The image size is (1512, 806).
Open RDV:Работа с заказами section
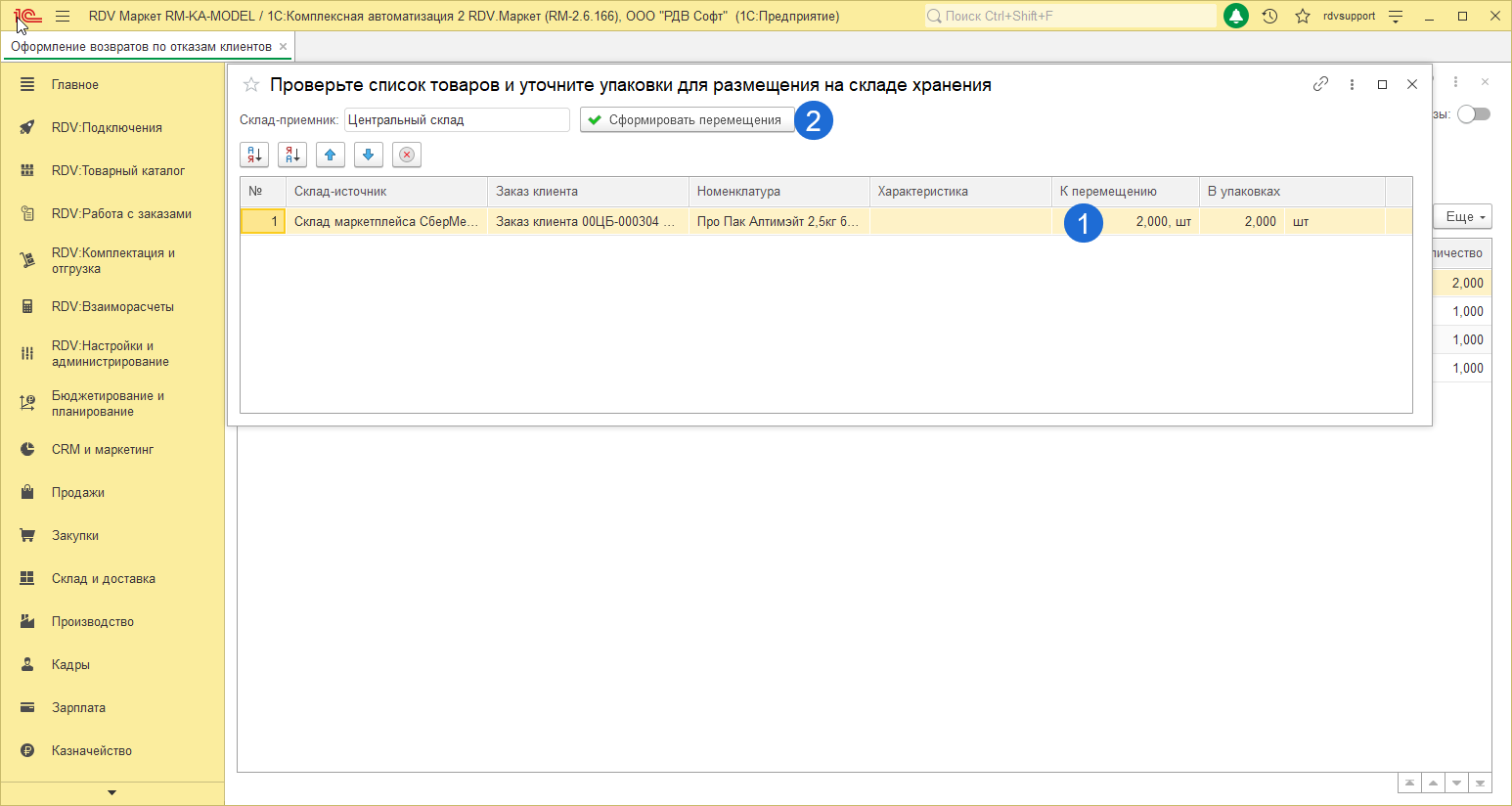pyautogui.click(x=112, y=214)
